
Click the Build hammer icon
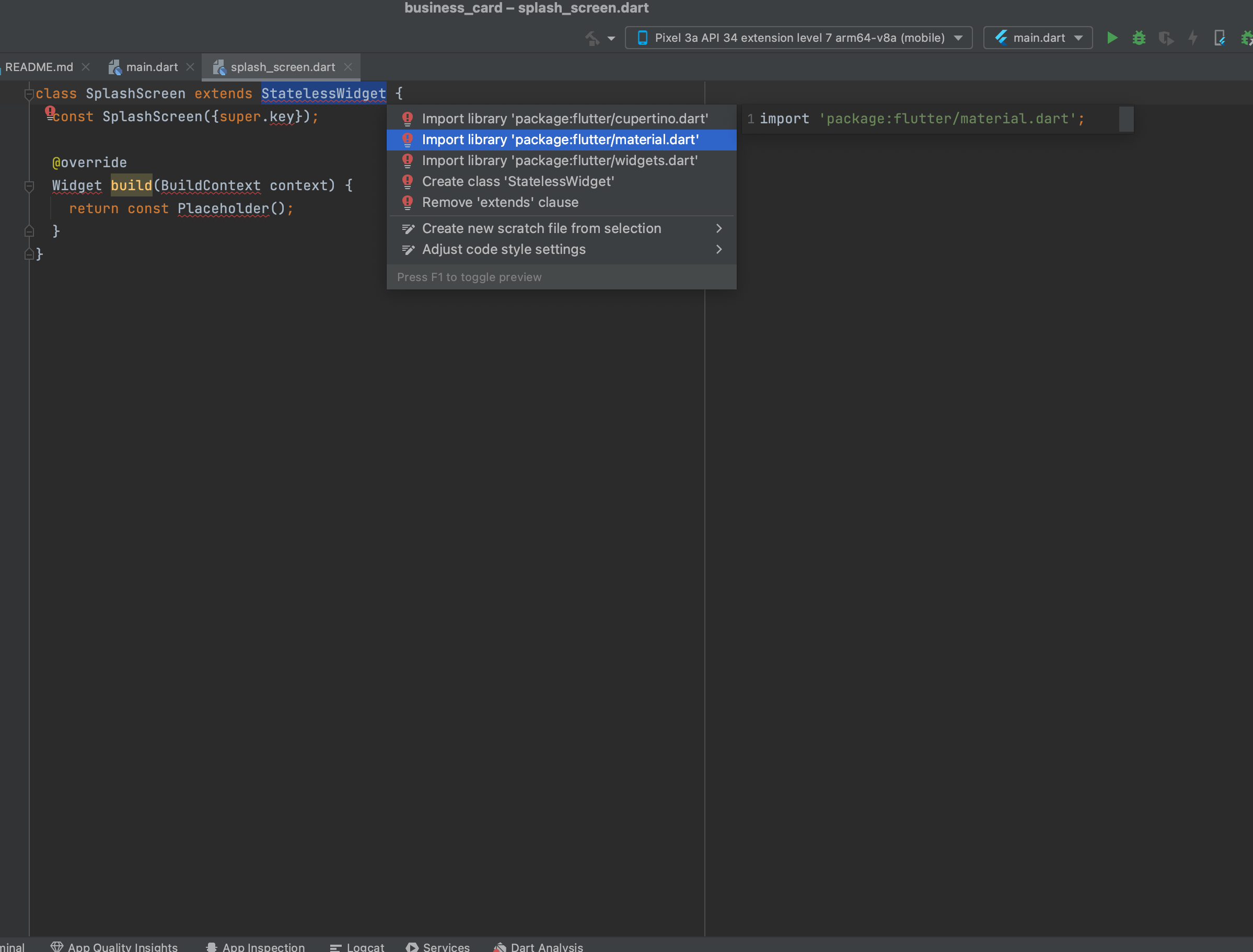592,38
